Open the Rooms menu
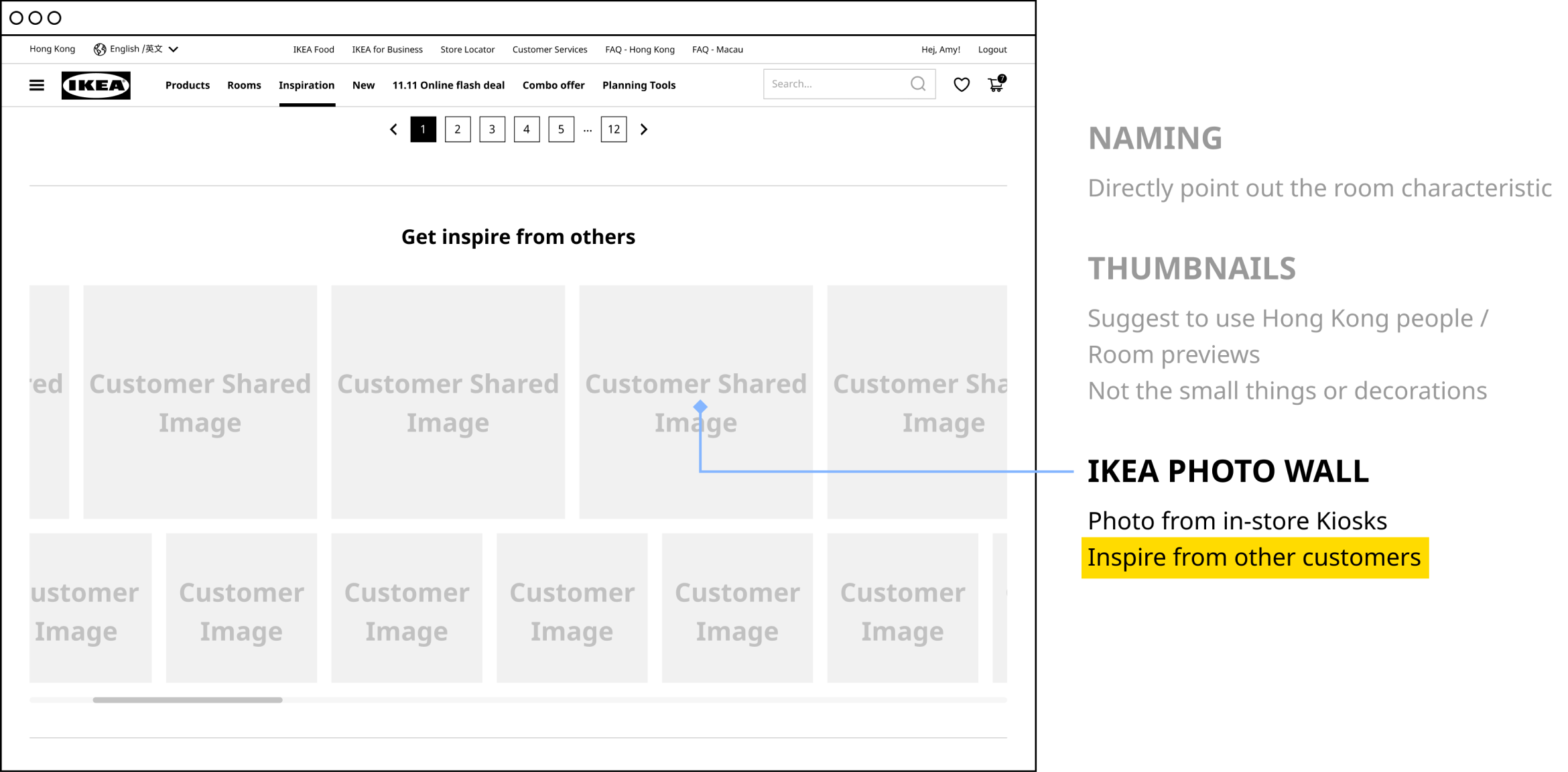The height and width of the screenshot is (772, 1568). click(x=244, y=85)
